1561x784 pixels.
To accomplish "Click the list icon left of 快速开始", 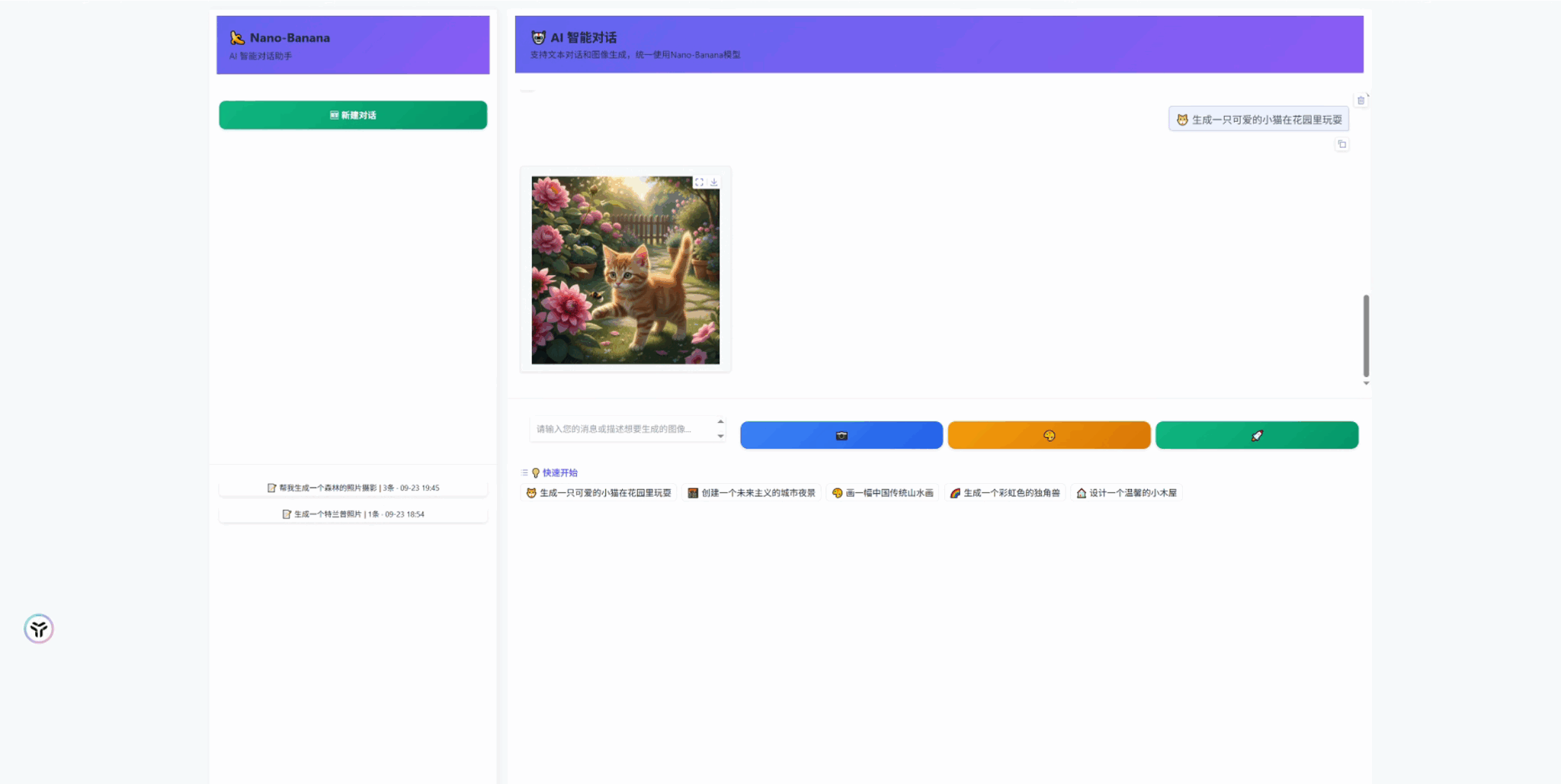I will coord(524,472).
